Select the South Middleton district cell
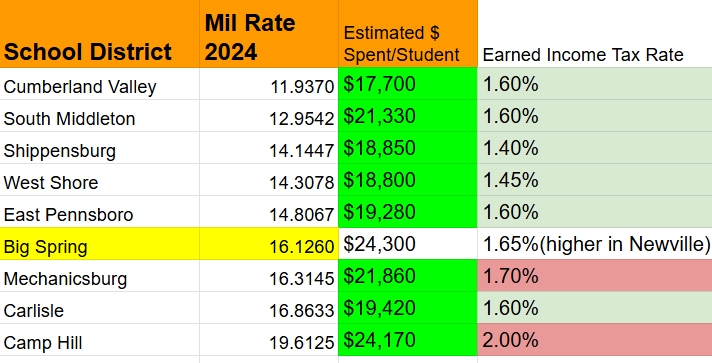Image resolution: width=712 pixels, height=363 pixels. pyautogui.click(x=99, y=116)
